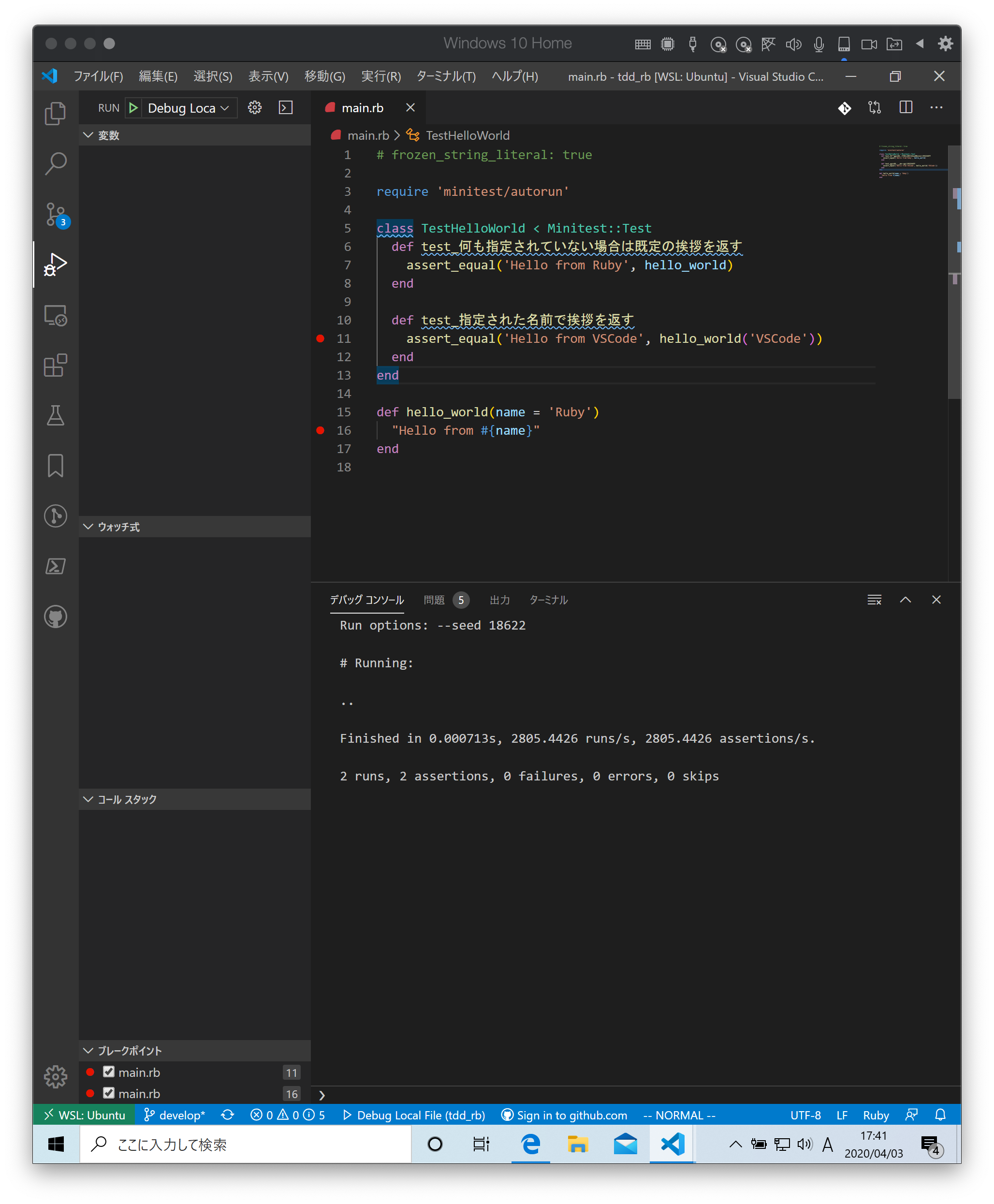
Task: Open launch.json via the gear icon beside RUN
Action: tap(255, 108)
